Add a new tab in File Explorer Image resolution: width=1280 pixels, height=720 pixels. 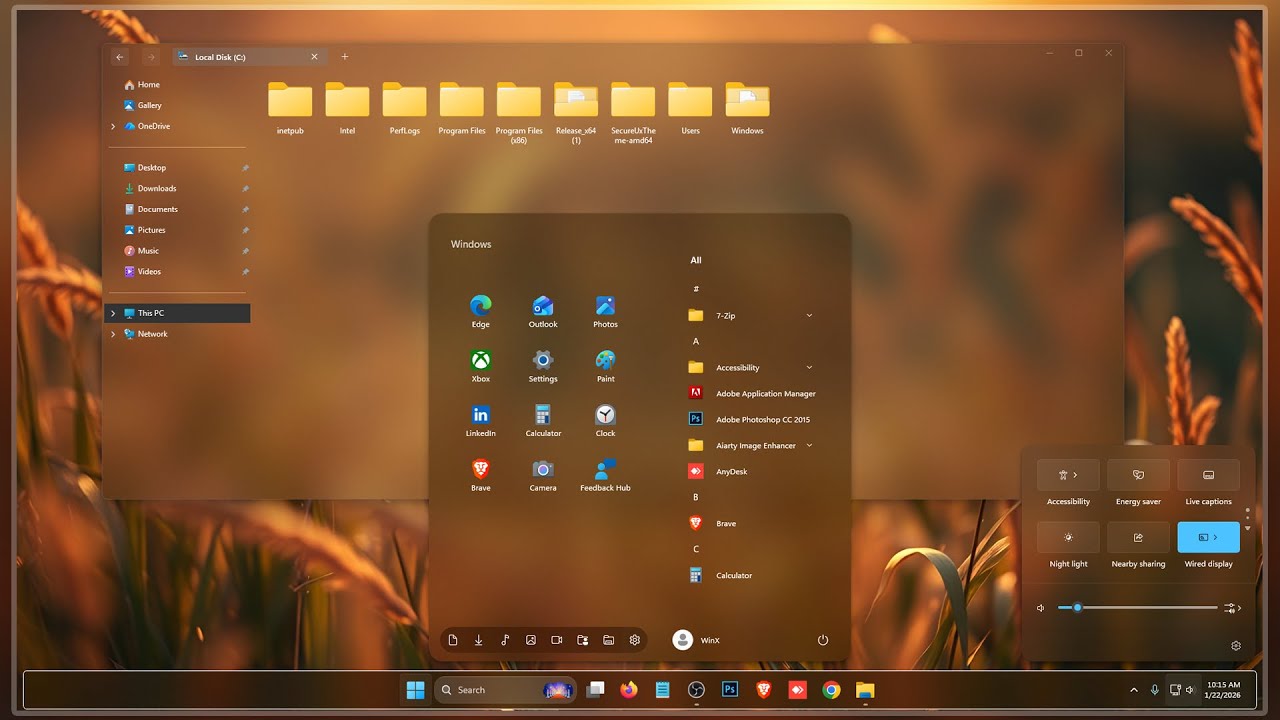(x=345, y=57)
